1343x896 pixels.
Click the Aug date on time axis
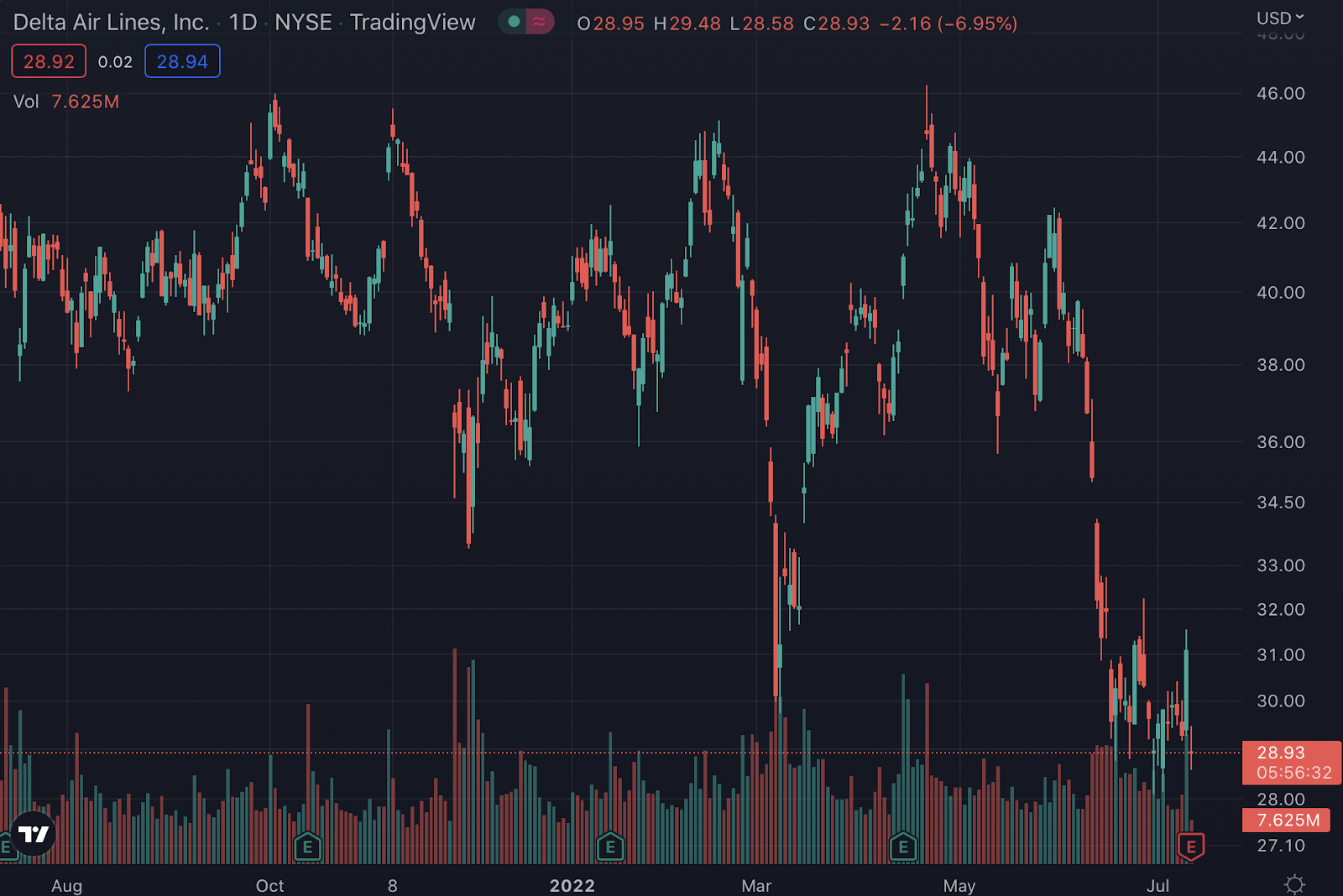(x=67, y=885)
